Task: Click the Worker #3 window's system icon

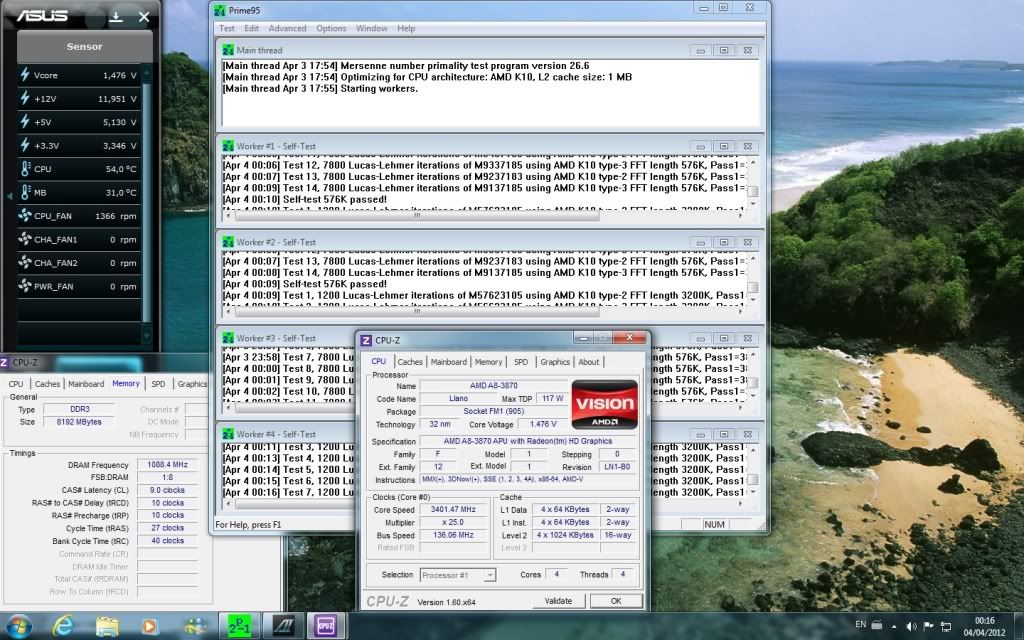Action: [x=228, y=338]
